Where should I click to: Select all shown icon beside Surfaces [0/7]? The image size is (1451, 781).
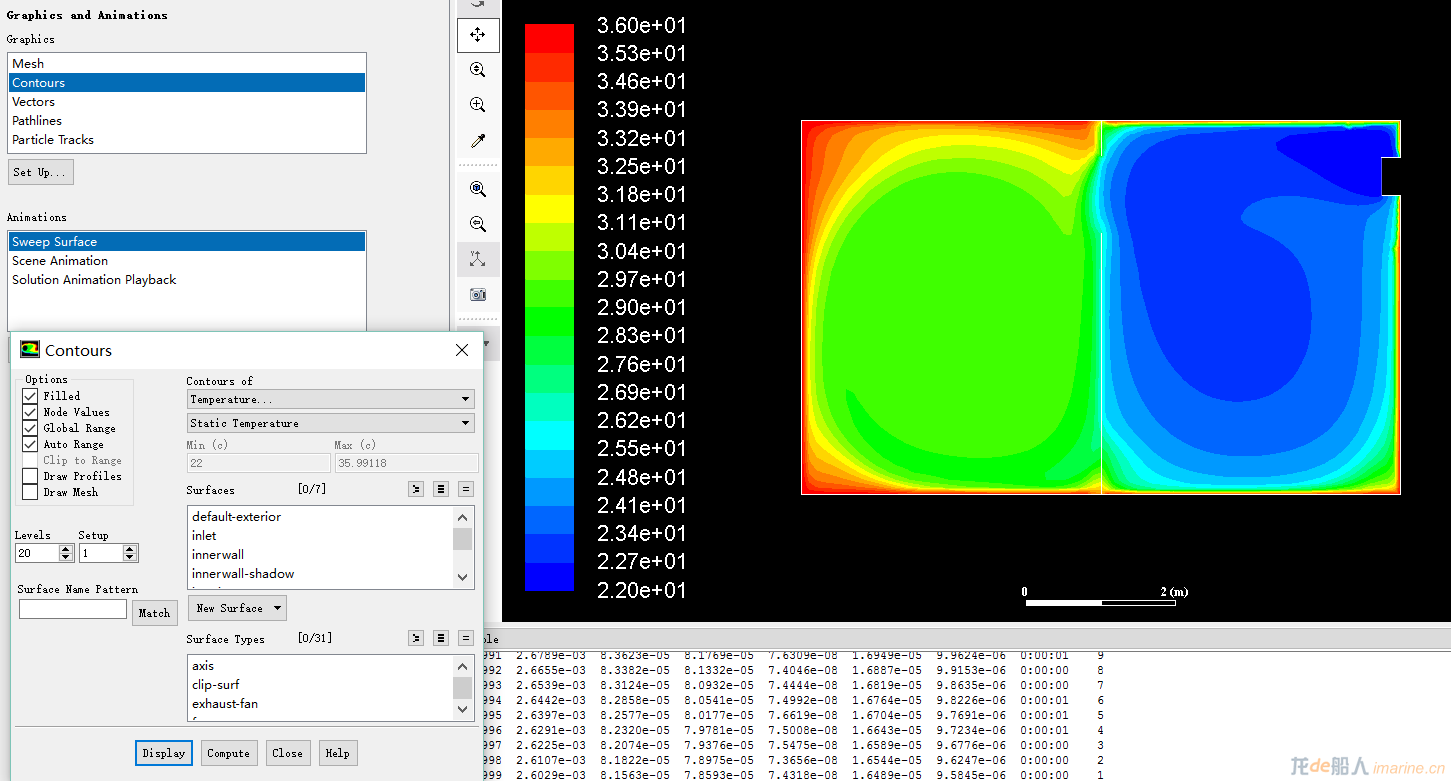coord(441,489)
